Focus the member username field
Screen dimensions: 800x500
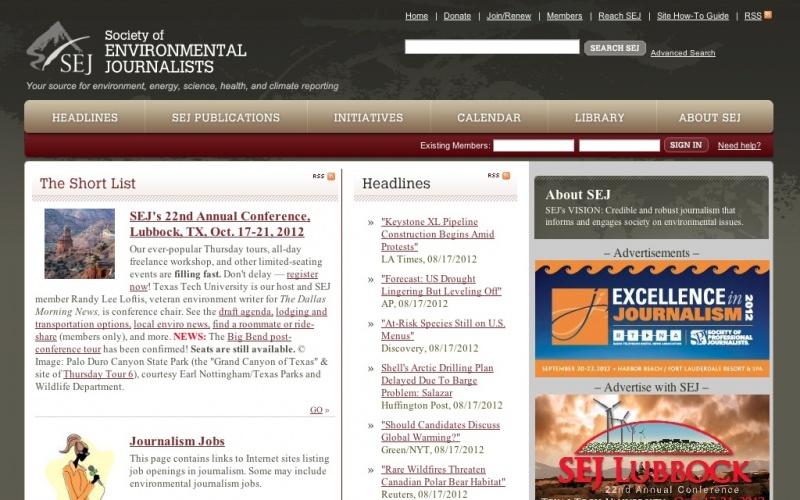[x=534, y=145]
